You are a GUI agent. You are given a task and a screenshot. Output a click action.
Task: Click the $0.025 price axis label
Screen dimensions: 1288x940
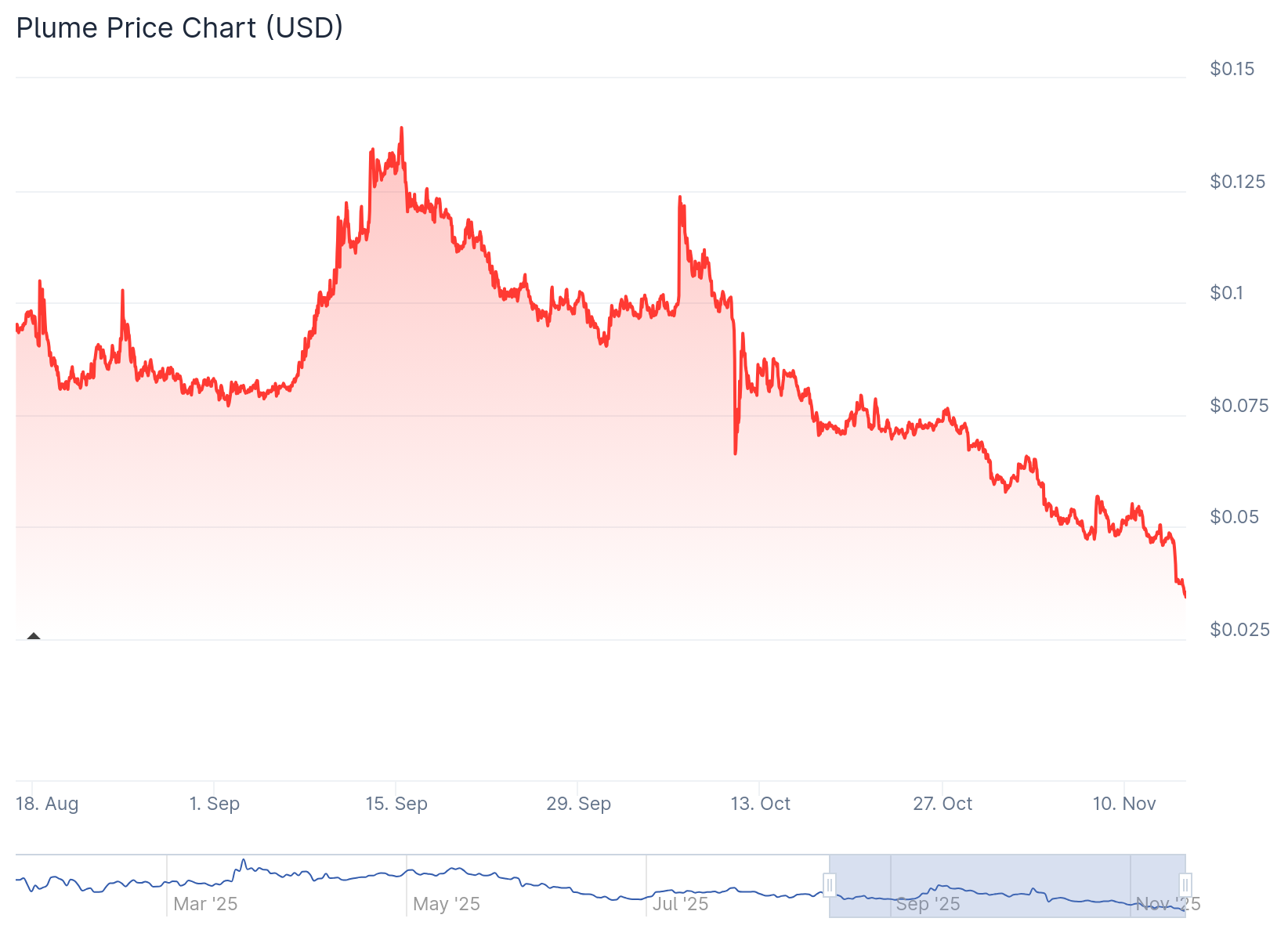(1239, 630)
